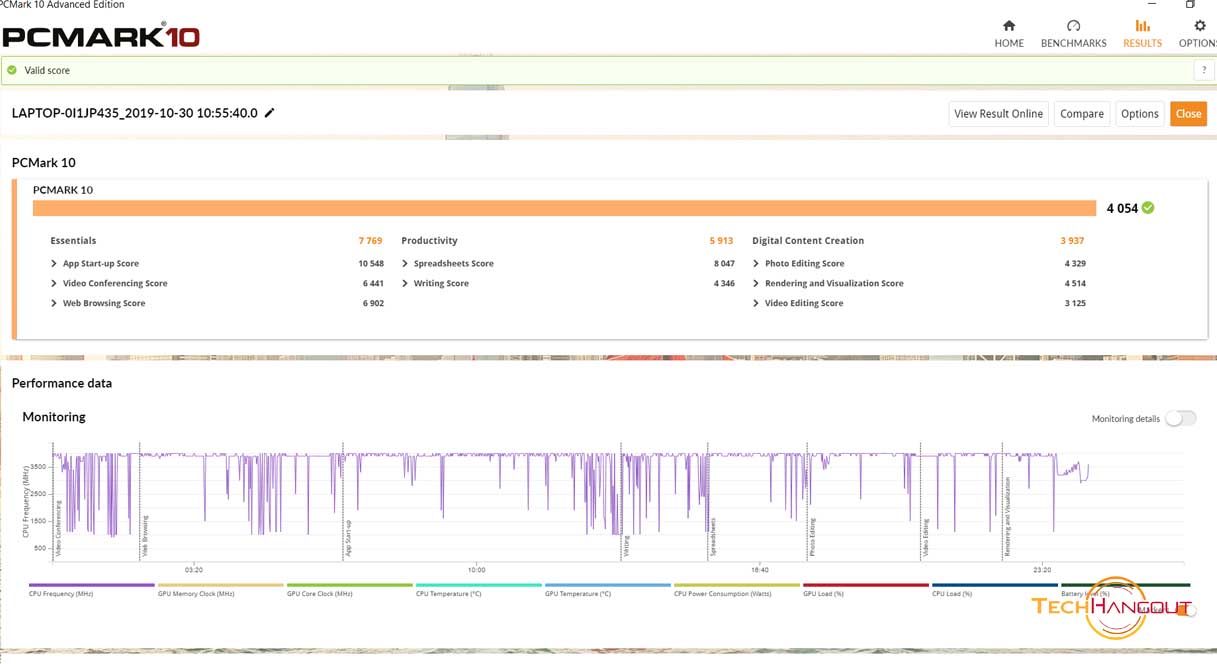Image resolution: width=1217 pixels, height=664 pixels.
Task: Click the Video Editing score value 3 125
Action: (x=1075, y=304)
